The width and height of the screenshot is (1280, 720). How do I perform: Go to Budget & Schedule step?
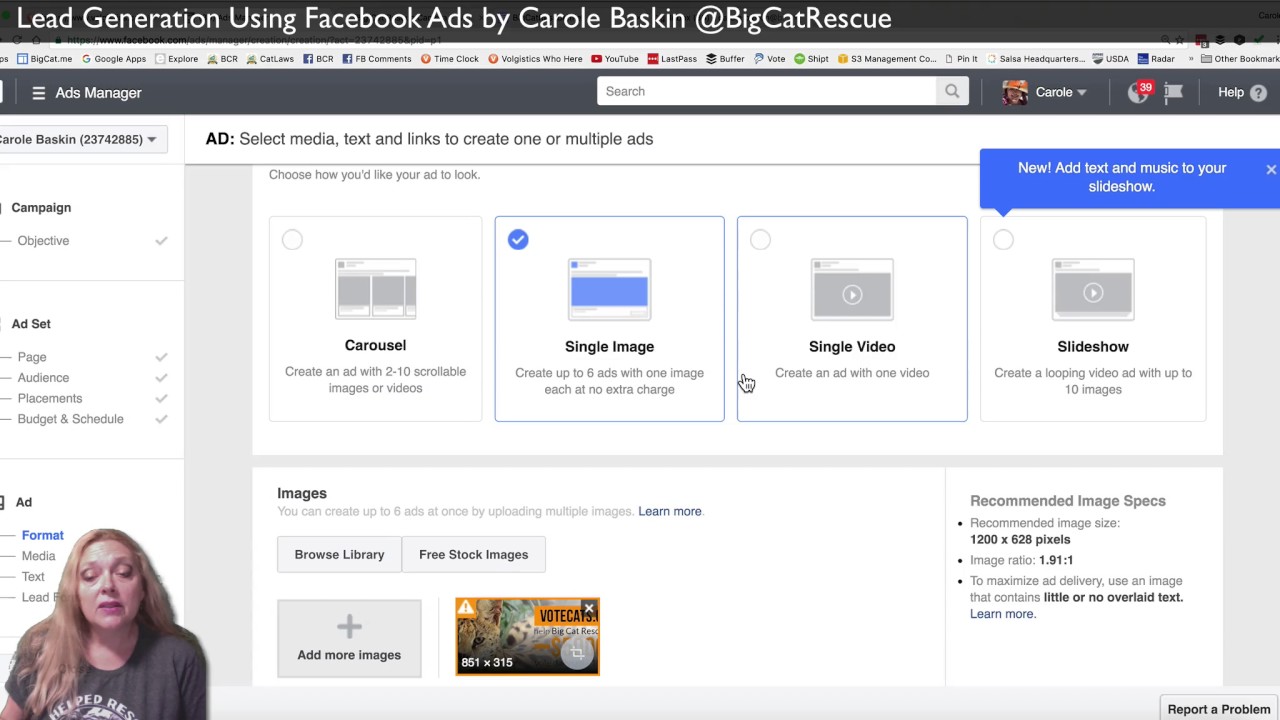click(70, 419)
